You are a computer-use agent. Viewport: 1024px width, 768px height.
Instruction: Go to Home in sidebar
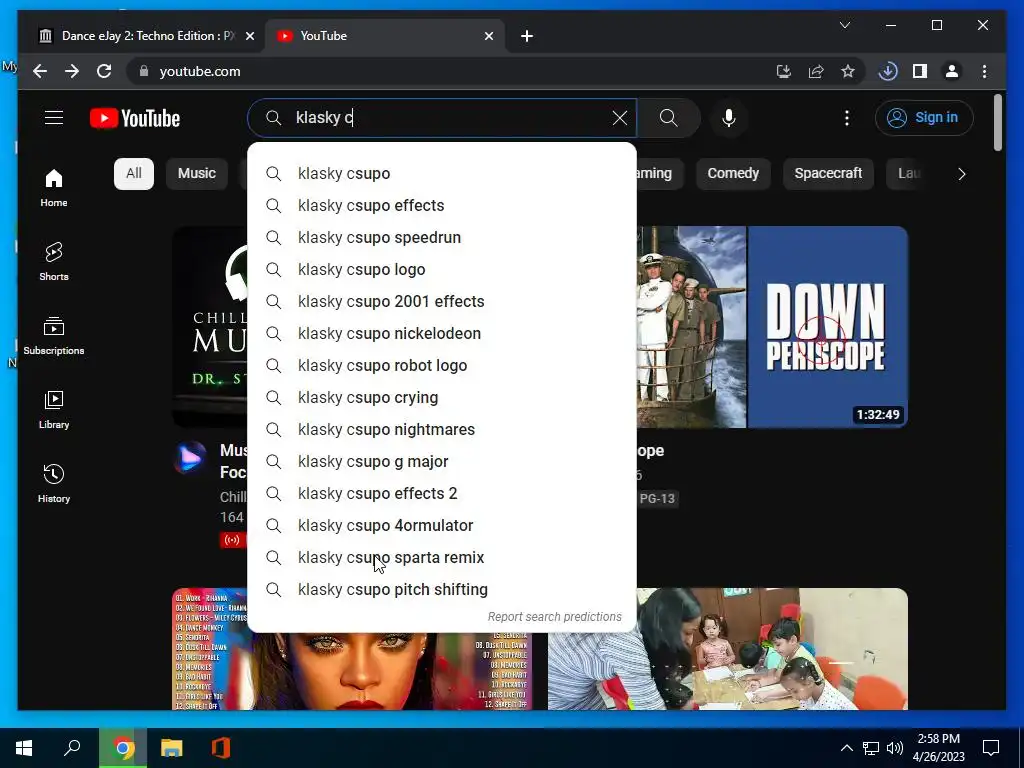click(54, 188)
